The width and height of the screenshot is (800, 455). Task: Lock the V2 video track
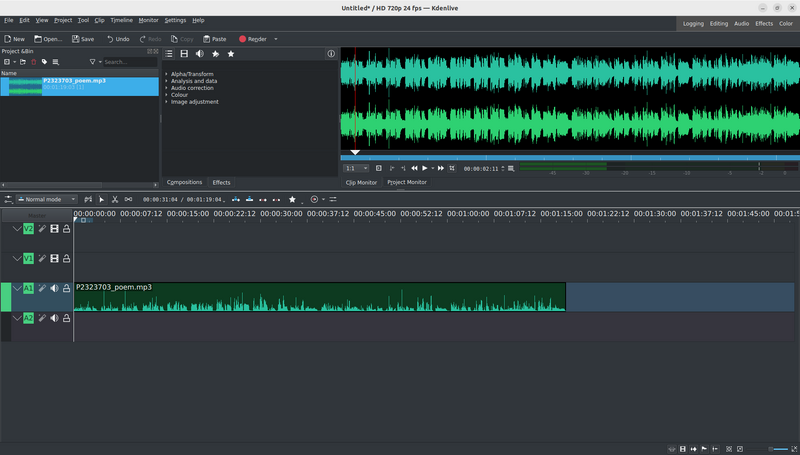(67, 229)
